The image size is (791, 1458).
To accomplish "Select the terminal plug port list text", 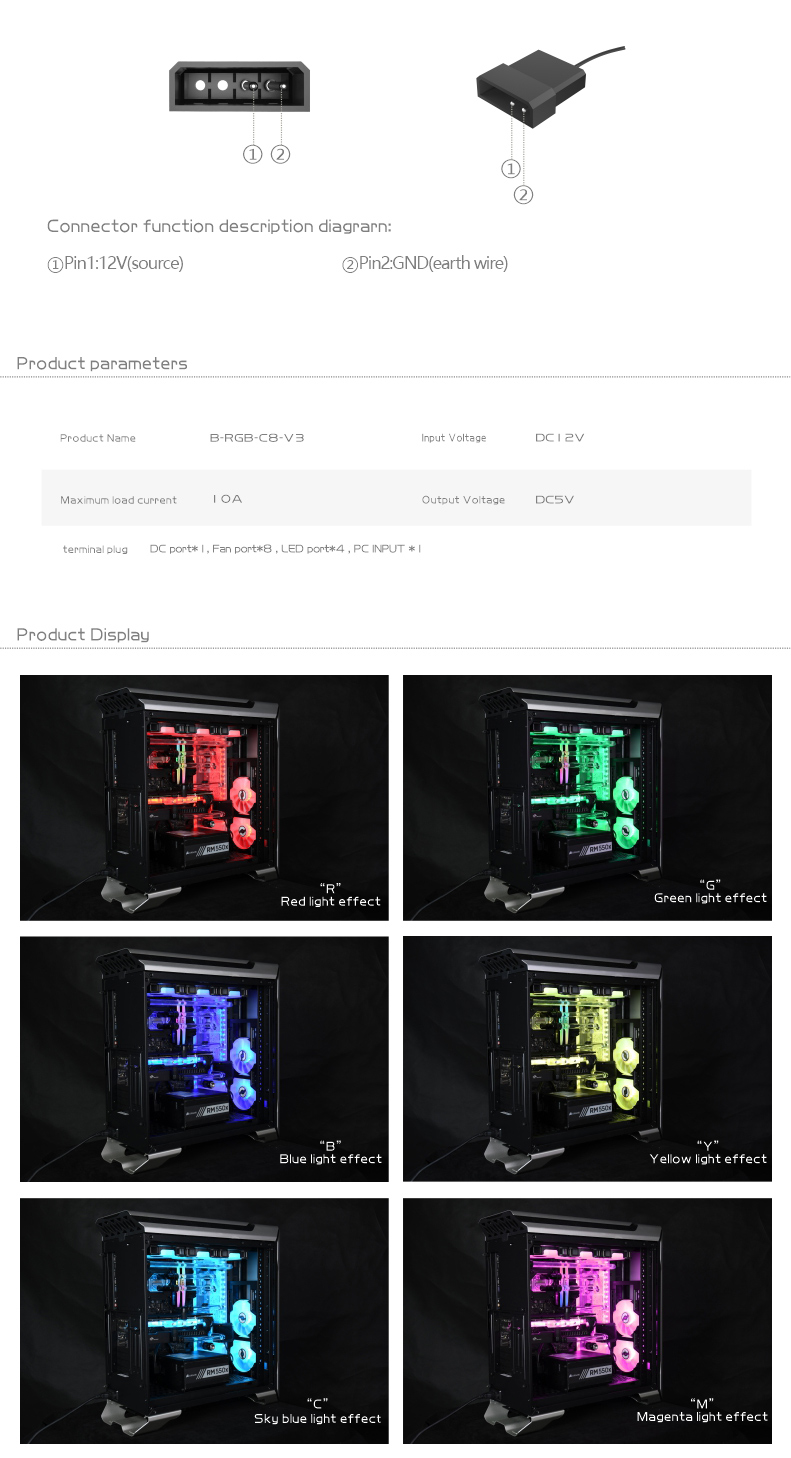I will click(285, 549).
